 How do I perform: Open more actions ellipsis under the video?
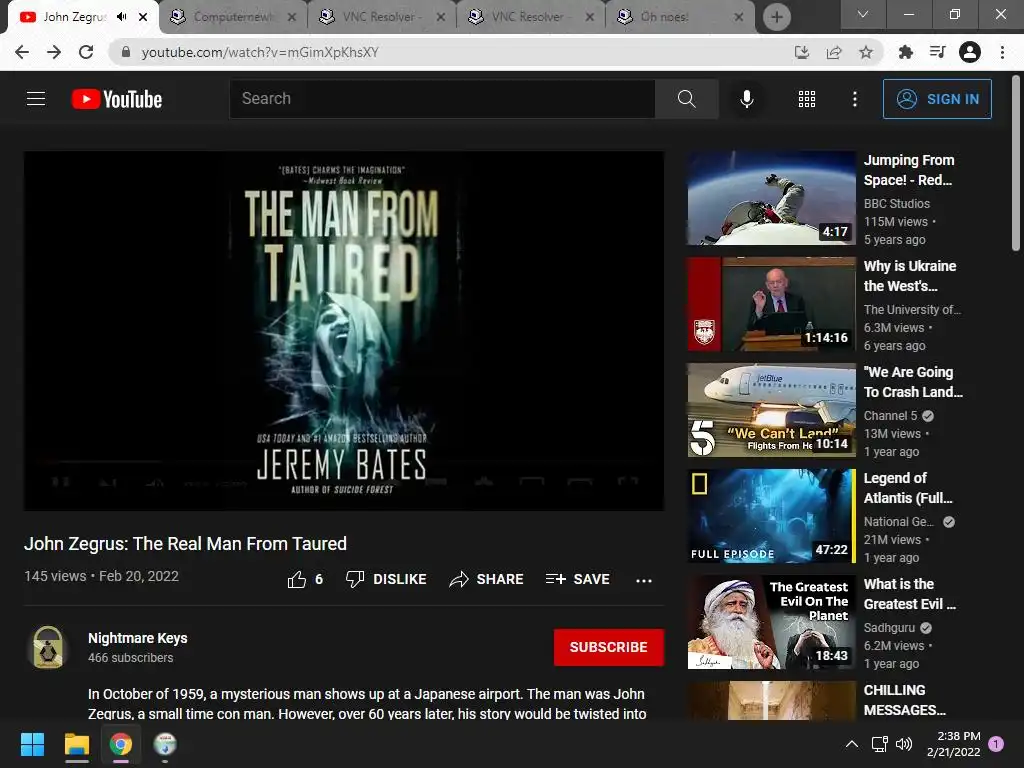[644, 580]
